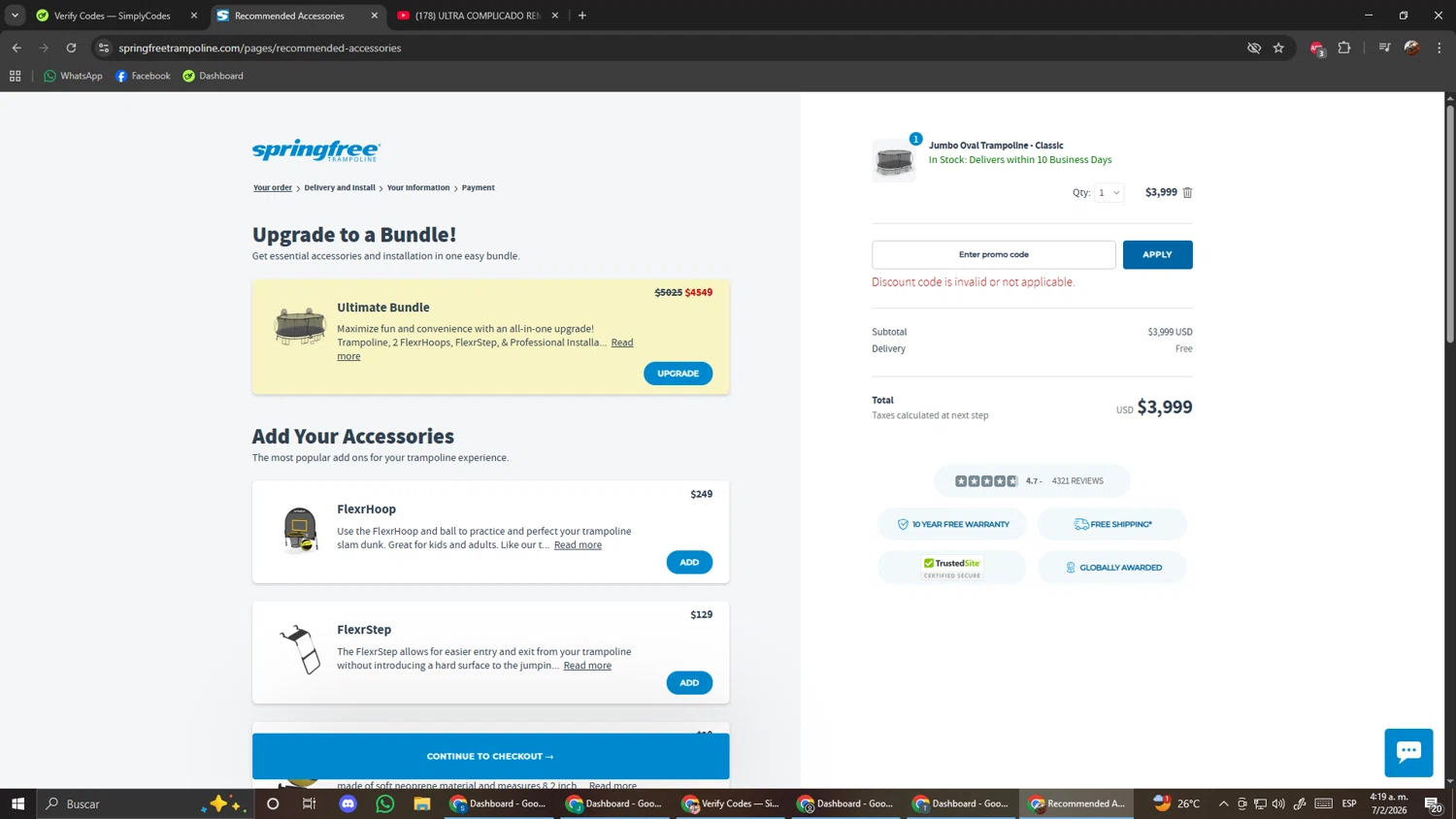
Task: Click the browser address bar URL
Action: 259,48
